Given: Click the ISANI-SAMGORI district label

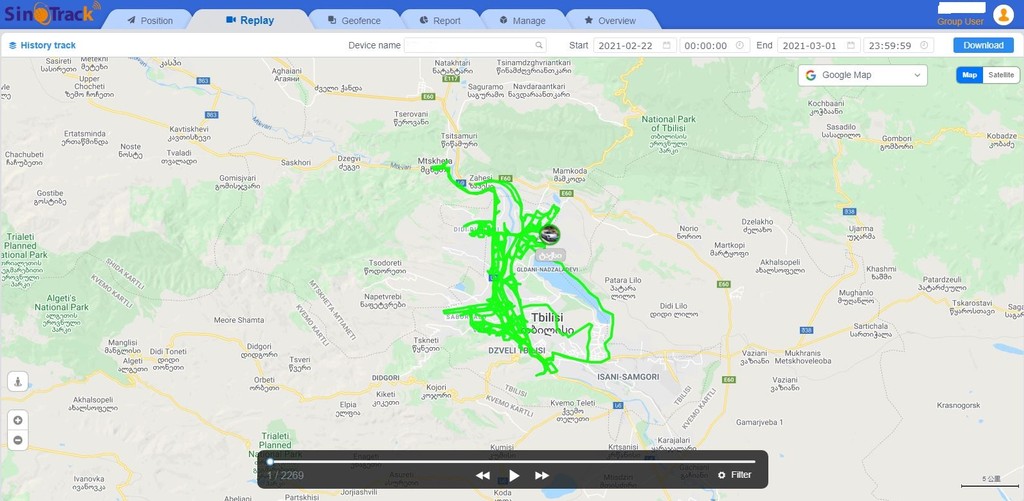Looking at the screenshot, I should pyautogui.click(x=628, y=377).
